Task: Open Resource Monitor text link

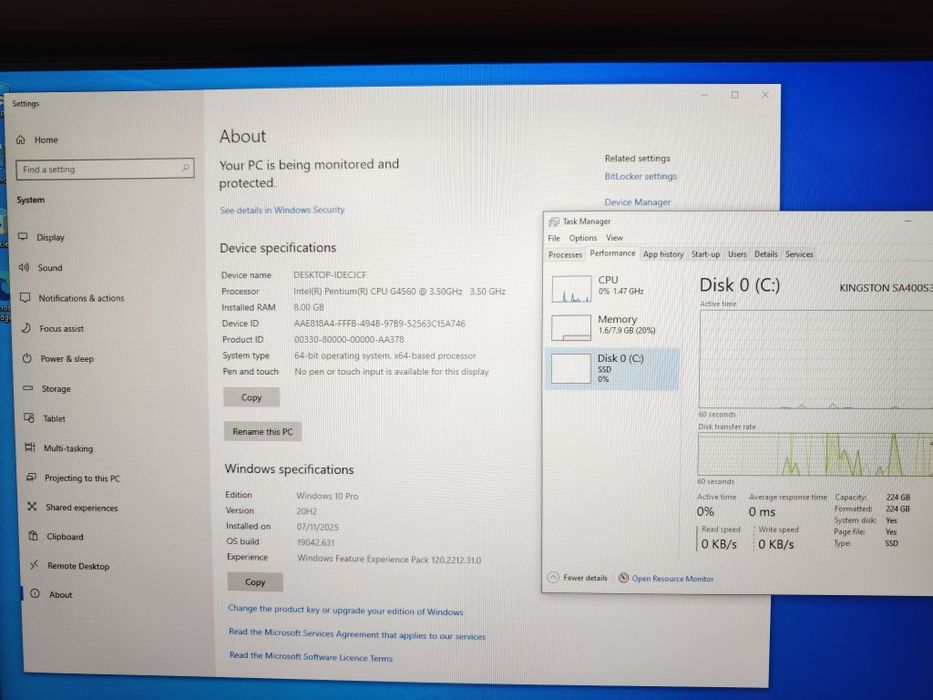Action: pyautogui.click(x=672, y=578)
